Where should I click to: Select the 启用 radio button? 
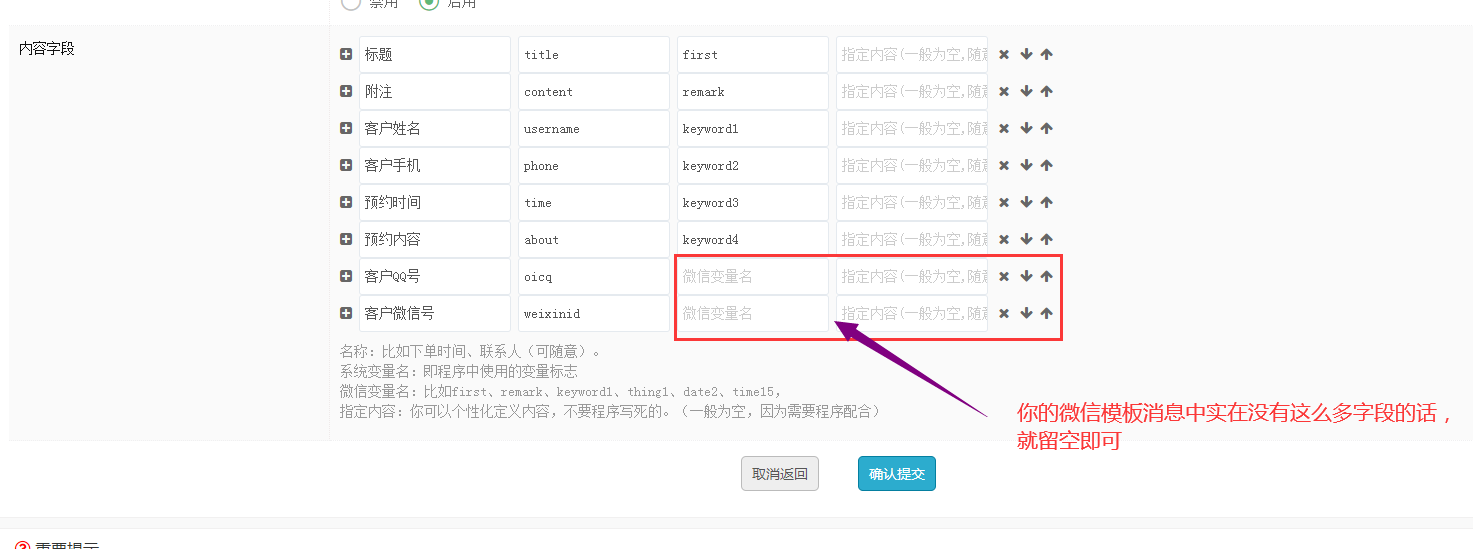pos(429,3)
